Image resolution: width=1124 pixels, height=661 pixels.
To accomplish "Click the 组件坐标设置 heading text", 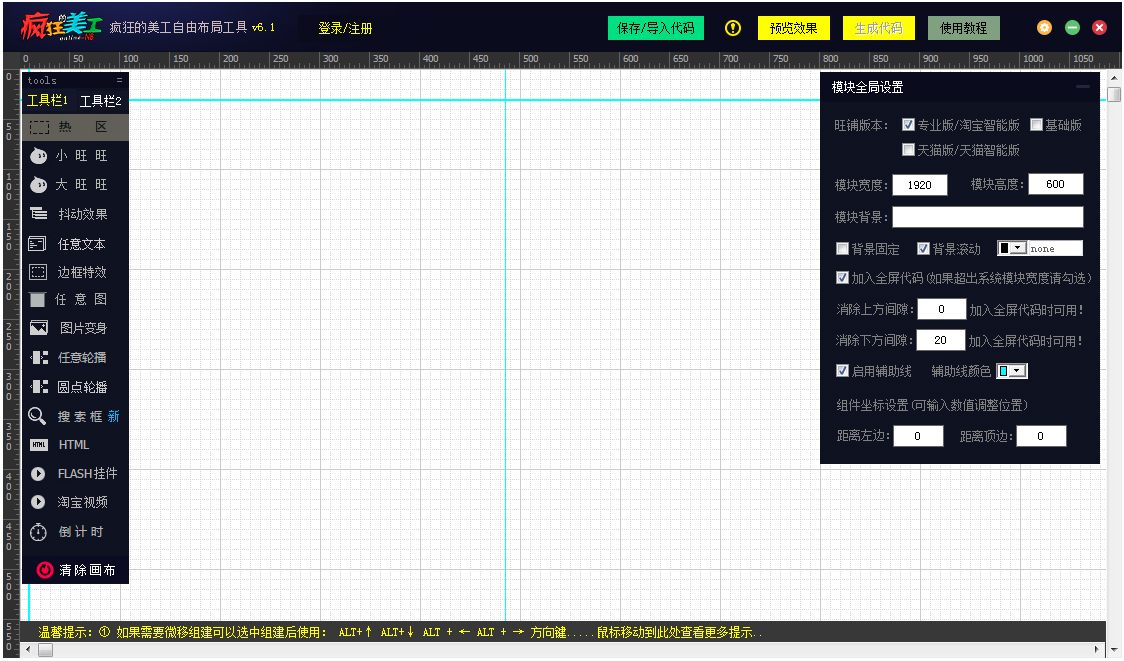I will click(x=932, y=405).
